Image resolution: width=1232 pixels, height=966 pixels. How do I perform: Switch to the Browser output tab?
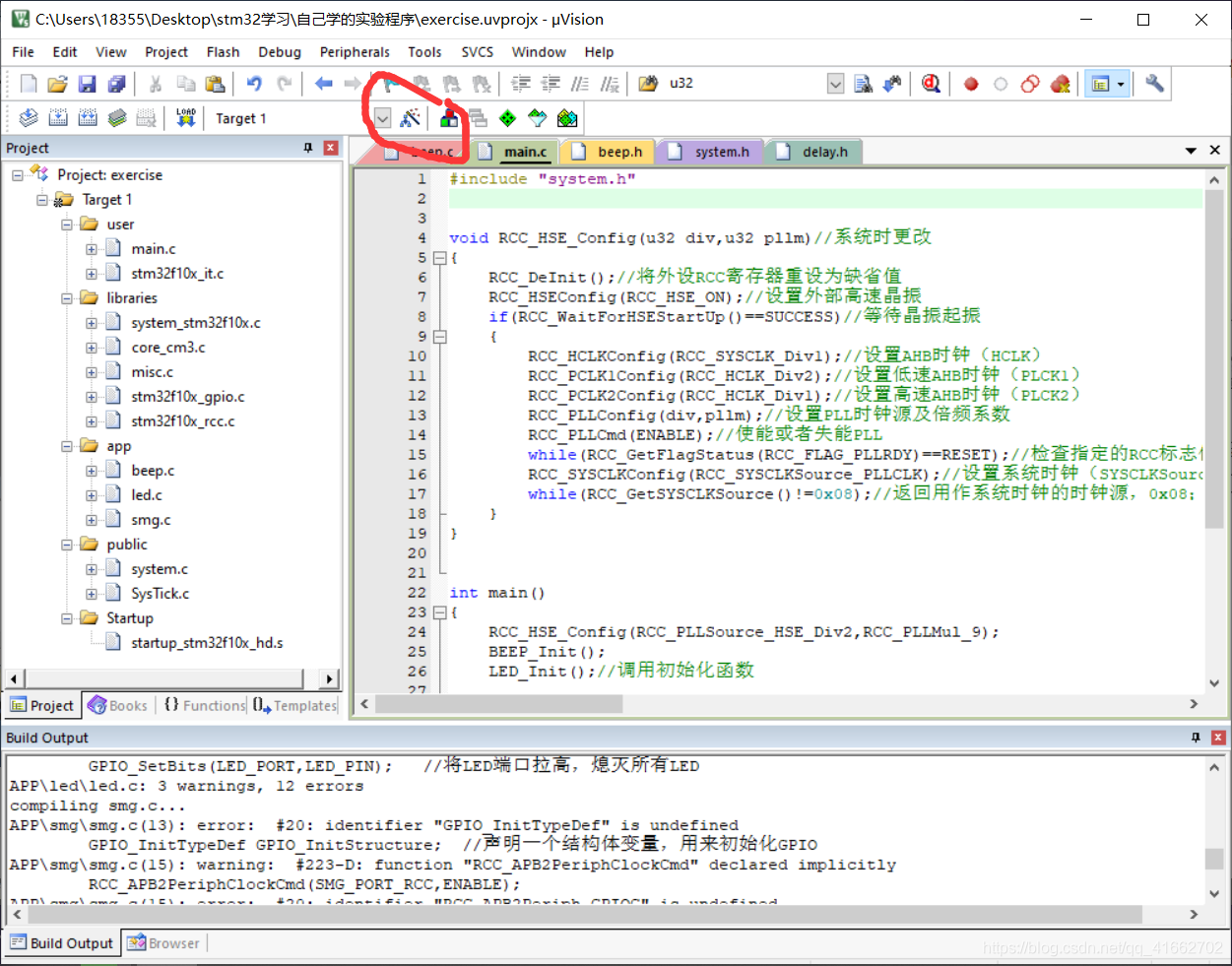pyautogui.click(x=163, y=943)
